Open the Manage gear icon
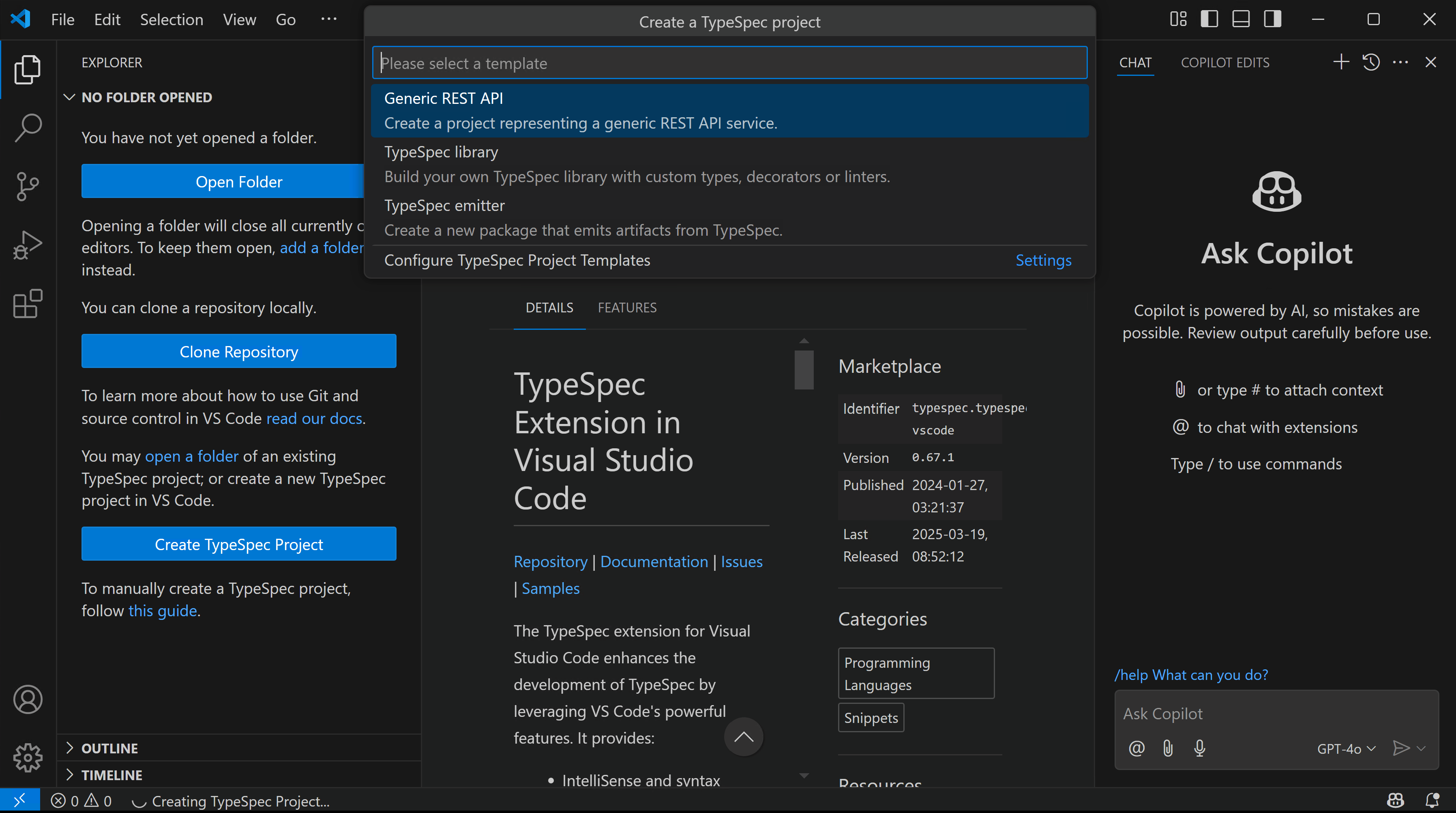Viewport: 1456px width, 813px height. pos(27,757)
